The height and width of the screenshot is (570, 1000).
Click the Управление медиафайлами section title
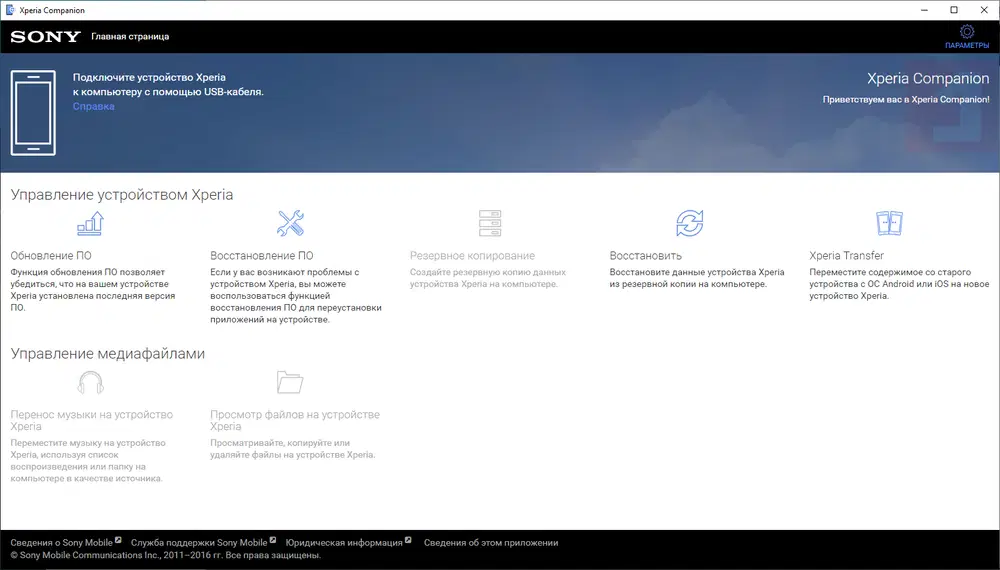pyautogui.click(x=108, y=353)
